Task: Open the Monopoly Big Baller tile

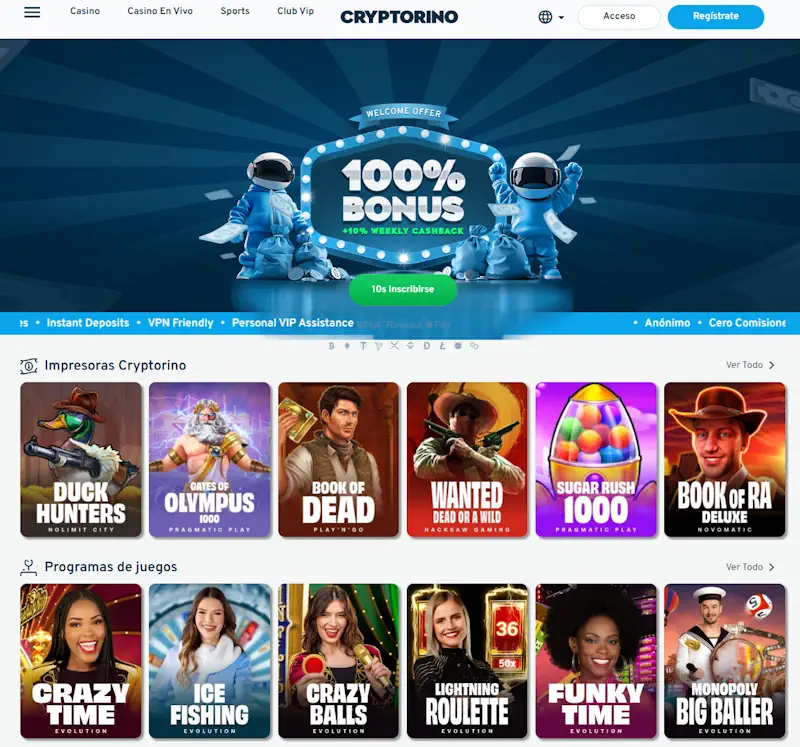Action: point(724,661)
